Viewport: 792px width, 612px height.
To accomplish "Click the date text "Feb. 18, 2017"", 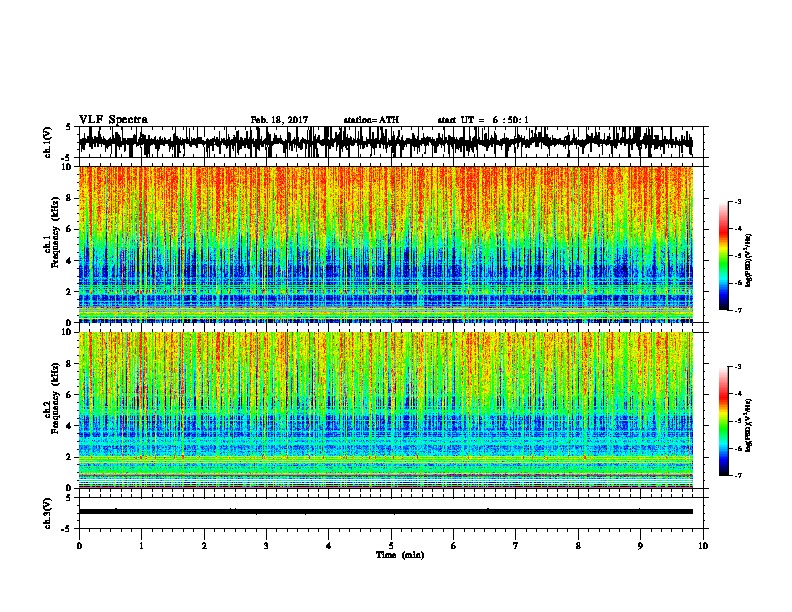I will tap(279, 120).
